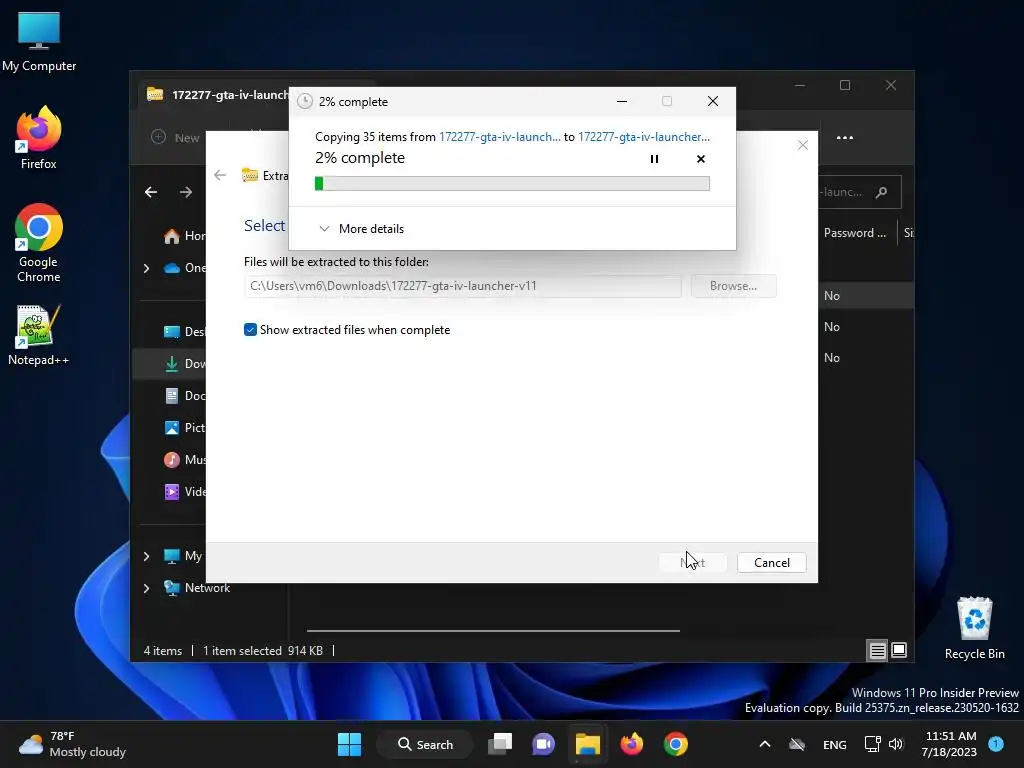
Task: Click the extraction folder path field
Action: 462,286
